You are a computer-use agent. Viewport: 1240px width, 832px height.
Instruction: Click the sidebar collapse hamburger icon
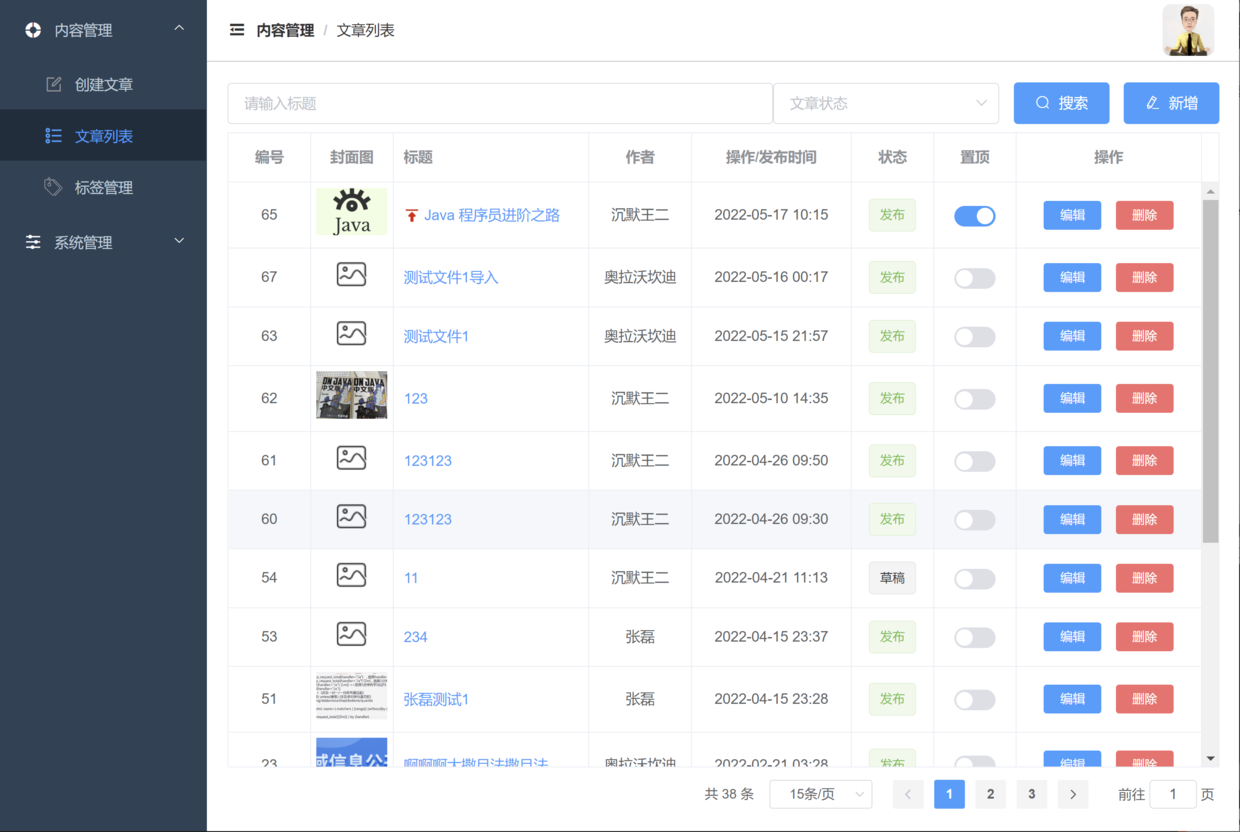(x=237, y=30)
